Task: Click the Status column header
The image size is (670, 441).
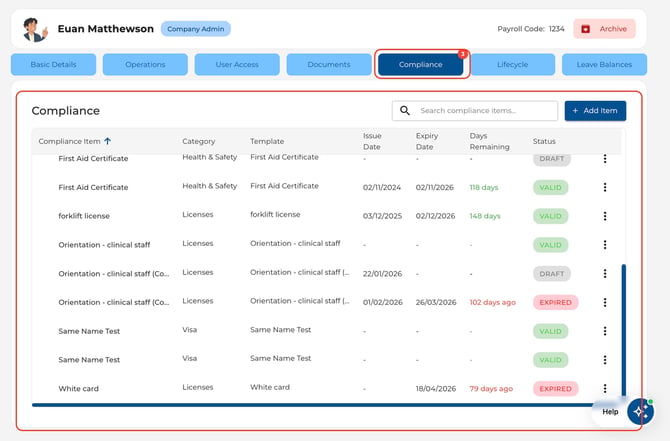Action: coord(544,141)
